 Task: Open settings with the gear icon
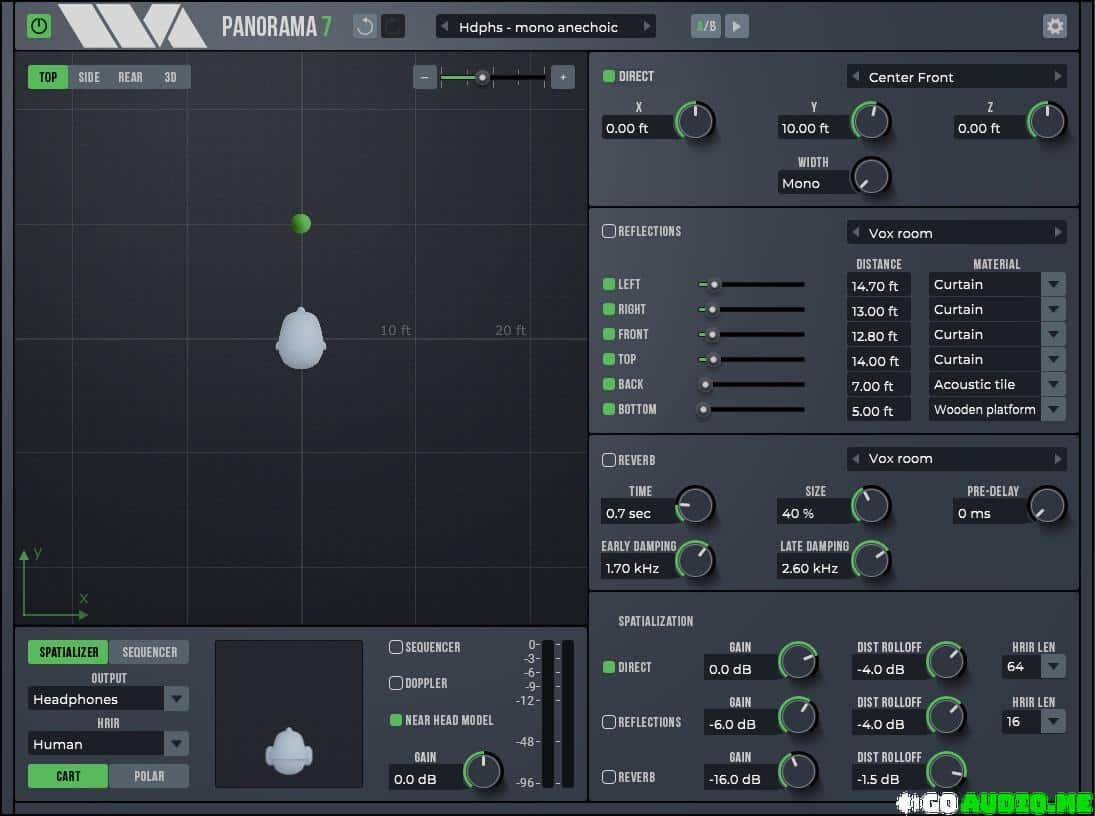coord(1054,27)
